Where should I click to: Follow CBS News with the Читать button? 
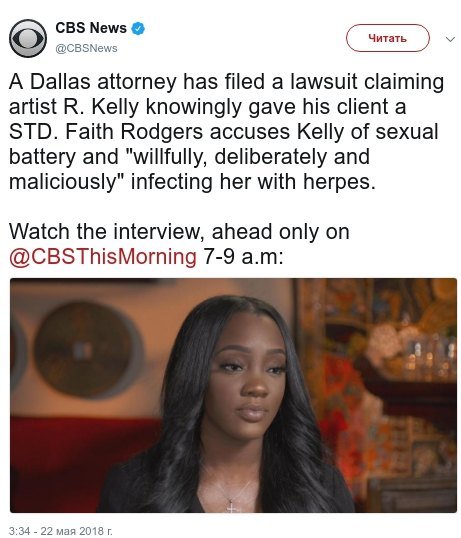pos(388,38)
